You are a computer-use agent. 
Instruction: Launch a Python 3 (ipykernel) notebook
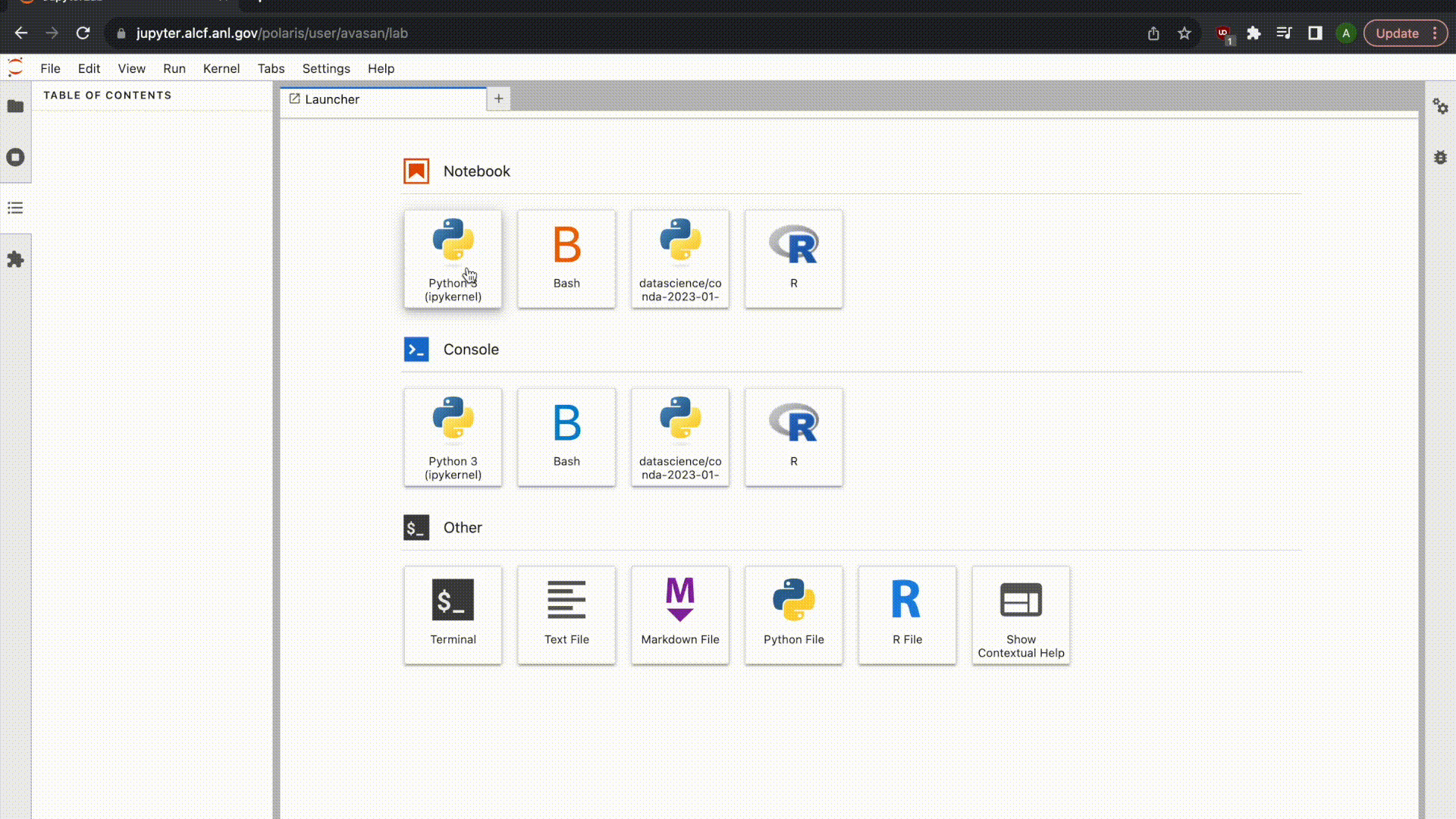(453, 259)
